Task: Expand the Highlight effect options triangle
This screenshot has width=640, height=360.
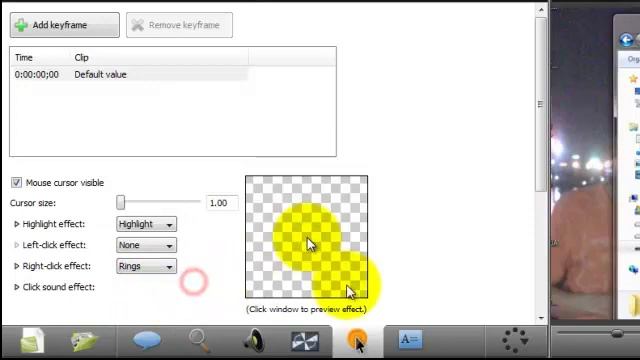Action: pyautogui.click(x=17, y=224)
